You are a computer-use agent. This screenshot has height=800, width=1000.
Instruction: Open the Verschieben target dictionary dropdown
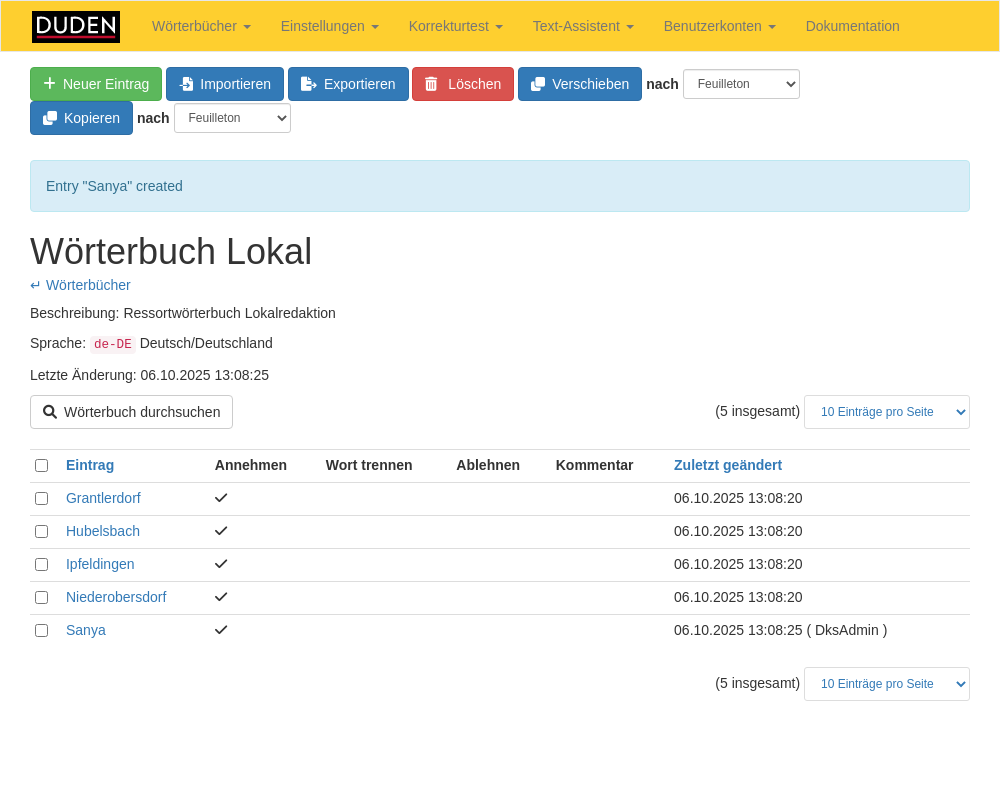pyautogui.click(x=741, y=84)
